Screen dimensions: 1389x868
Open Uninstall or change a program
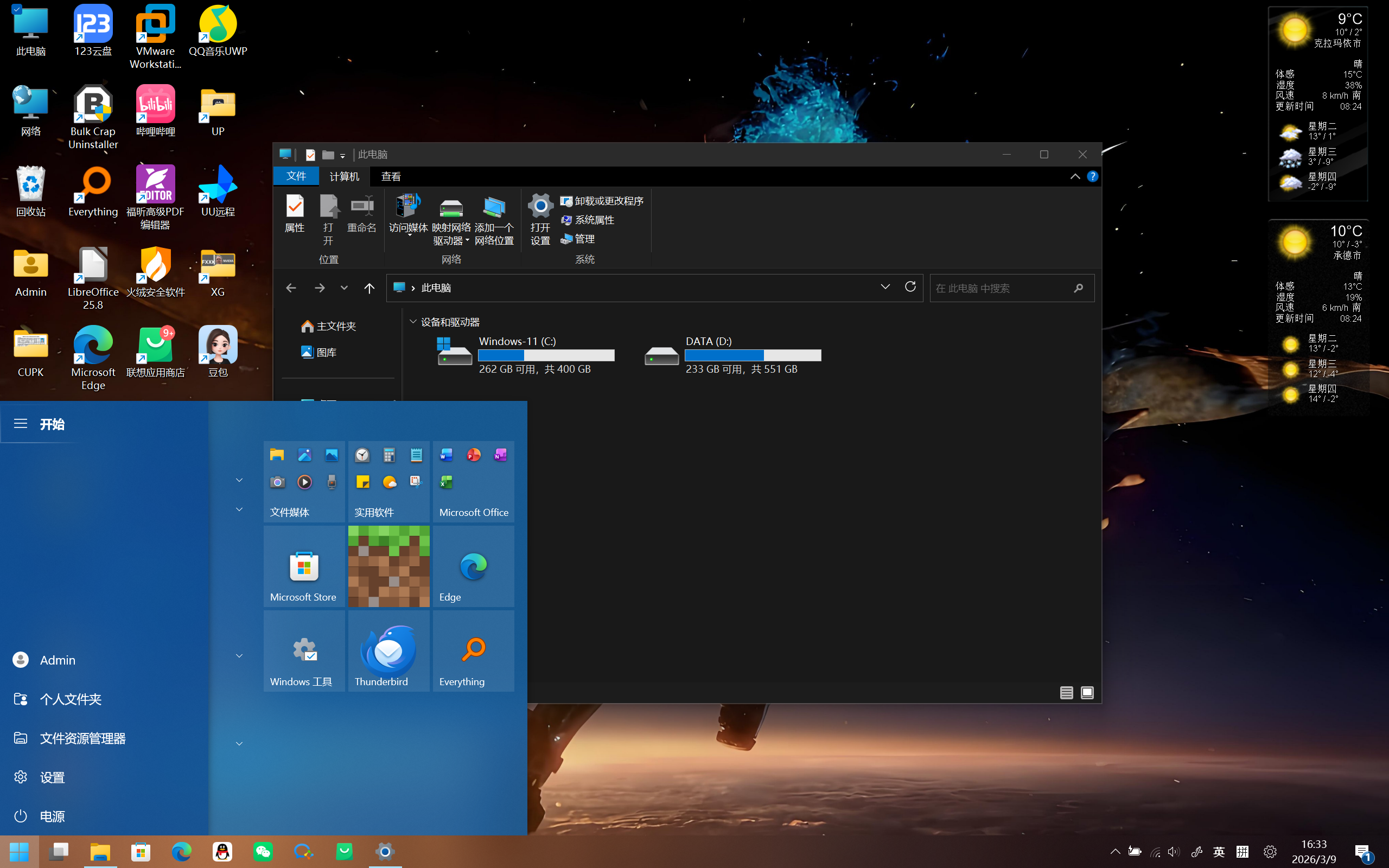click(602, 201)
